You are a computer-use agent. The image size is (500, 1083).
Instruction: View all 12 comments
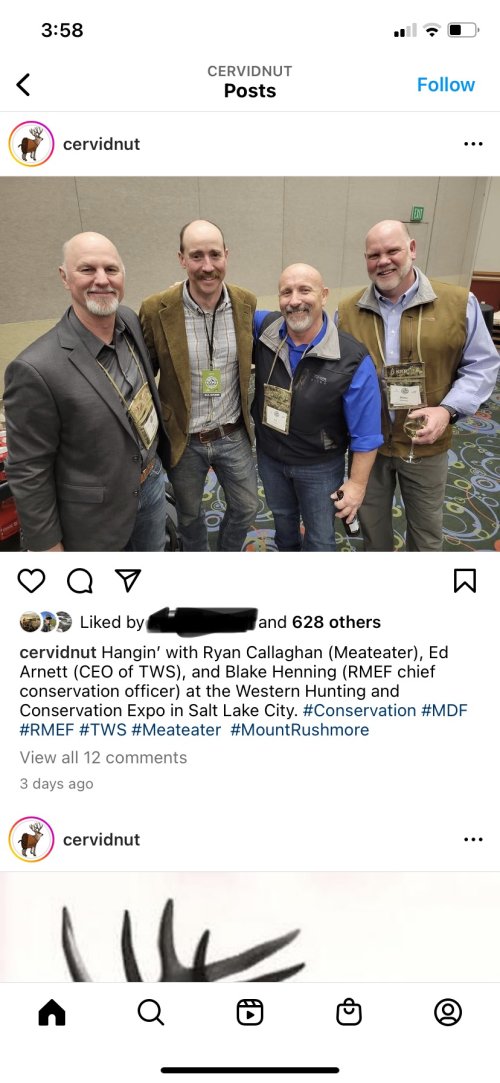click(x=104, y=758)
